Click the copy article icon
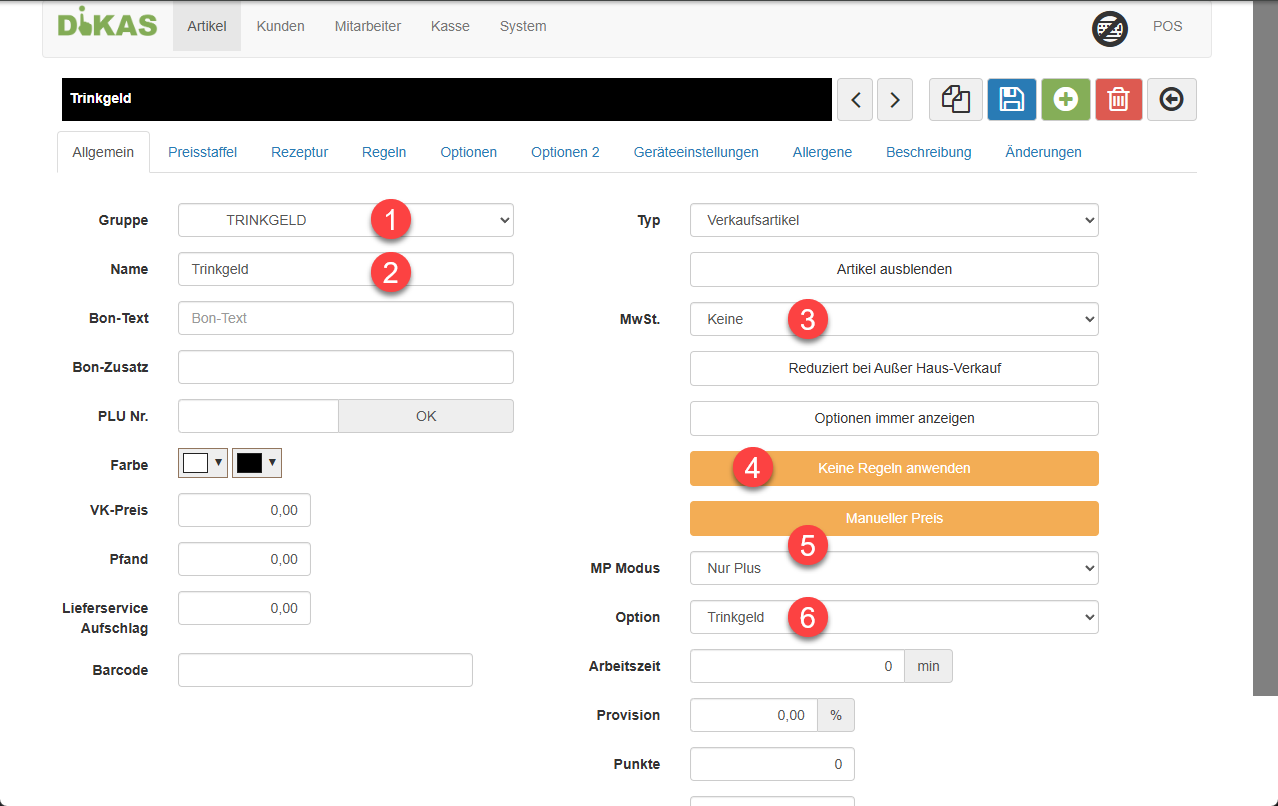This screenshot has height=806, width=1278. point(955,100)
